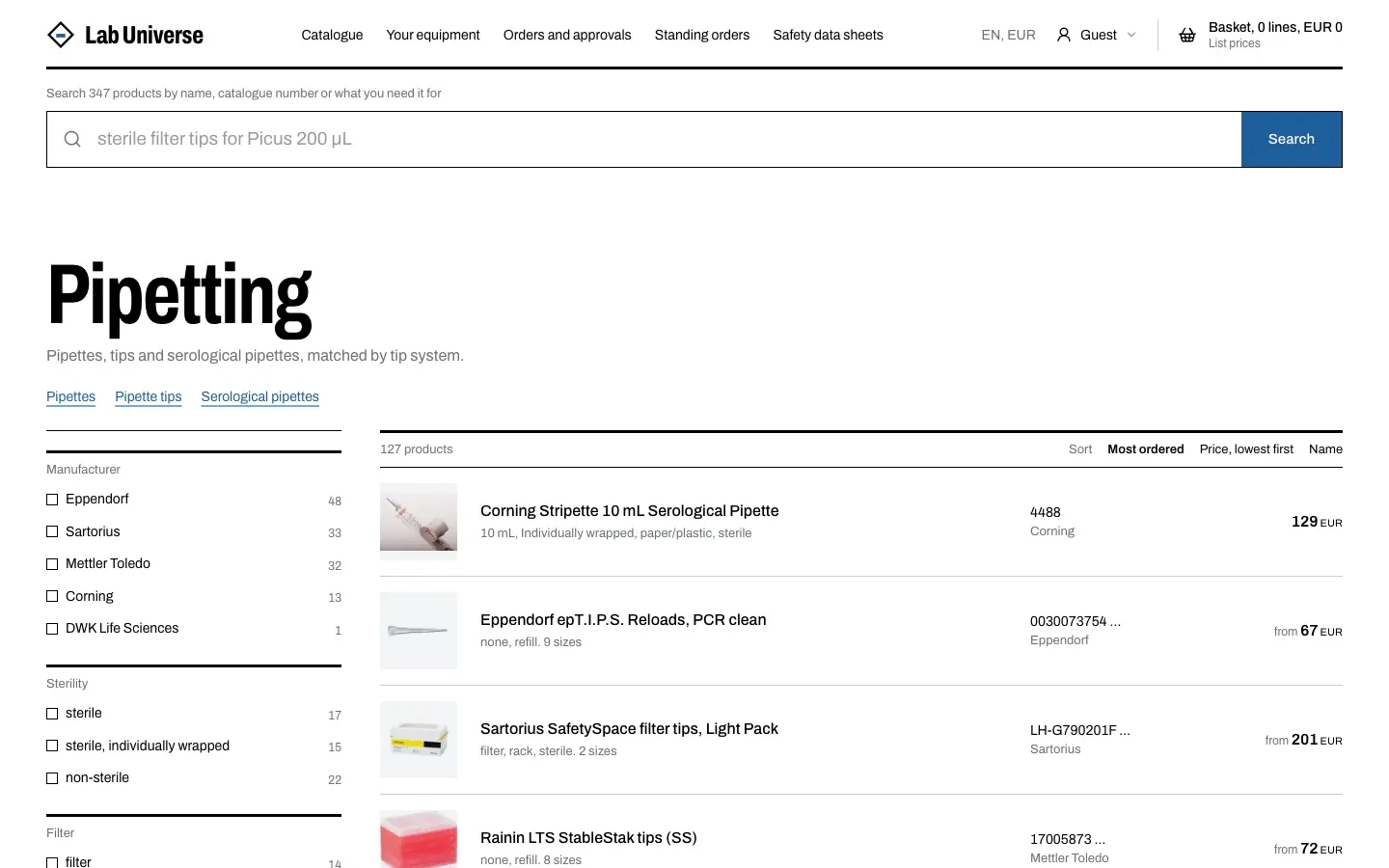Image resolution: width=1389 pixels, height=868 pixels.
Task: Click the Sartorius SafetySpace filter tips thumbnail
Action: coord(419,740)
